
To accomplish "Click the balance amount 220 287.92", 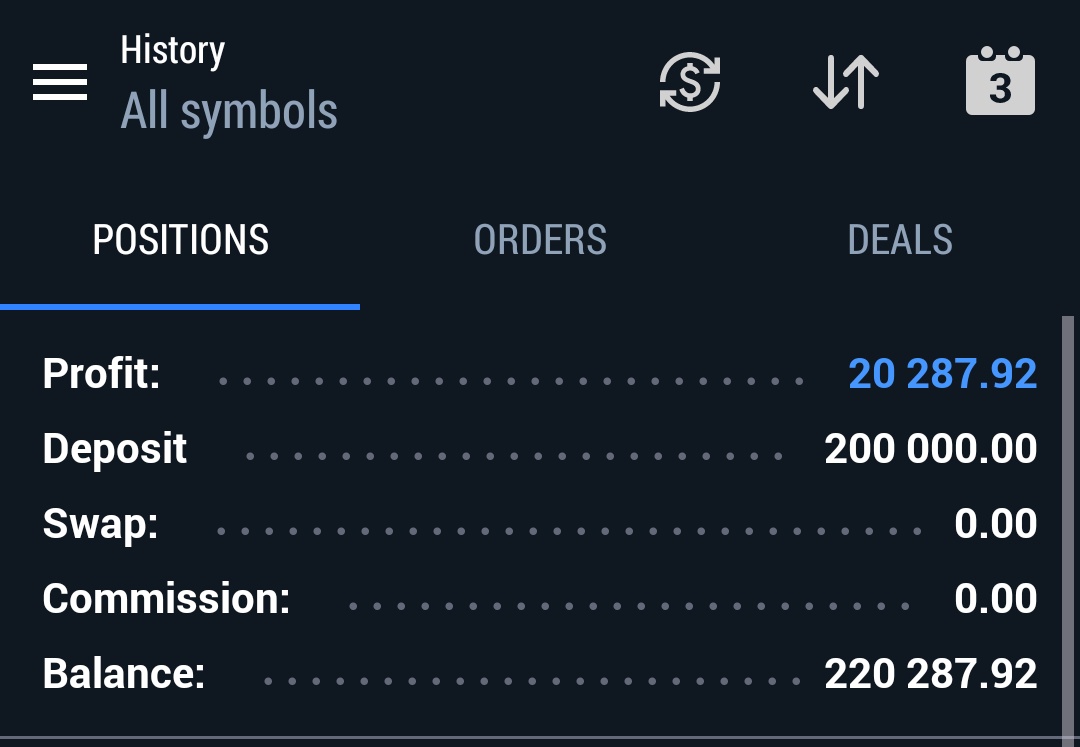I will (930, 674).
